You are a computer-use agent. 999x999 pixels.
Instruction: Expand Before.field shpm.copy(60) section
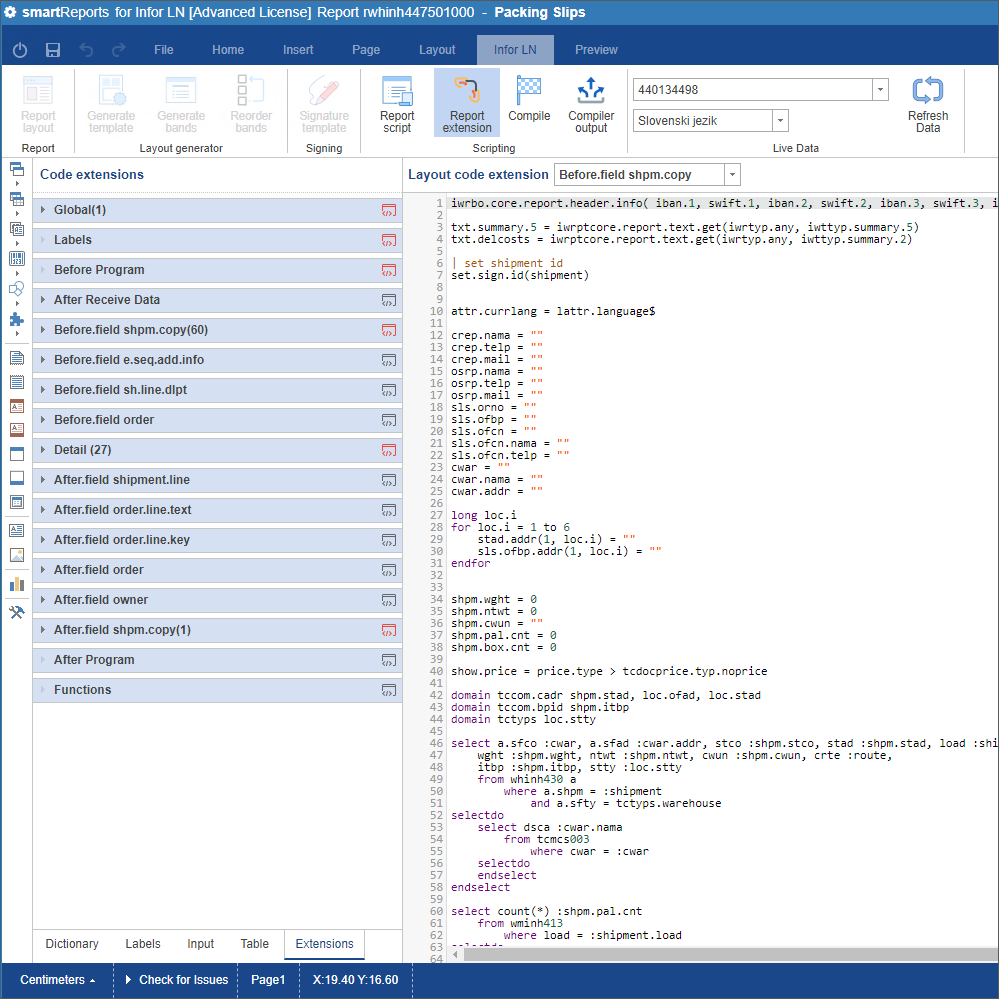click(43, 329)
